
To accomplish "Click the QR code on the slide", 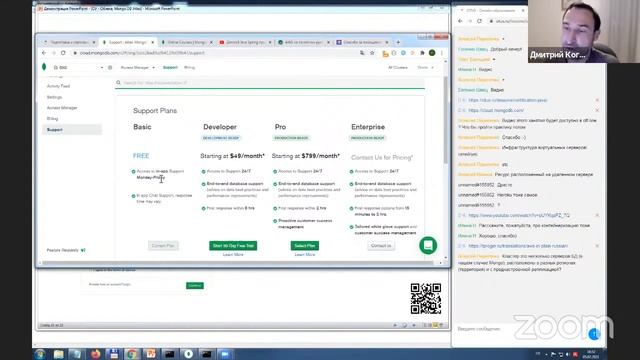I will pos(426,299).
